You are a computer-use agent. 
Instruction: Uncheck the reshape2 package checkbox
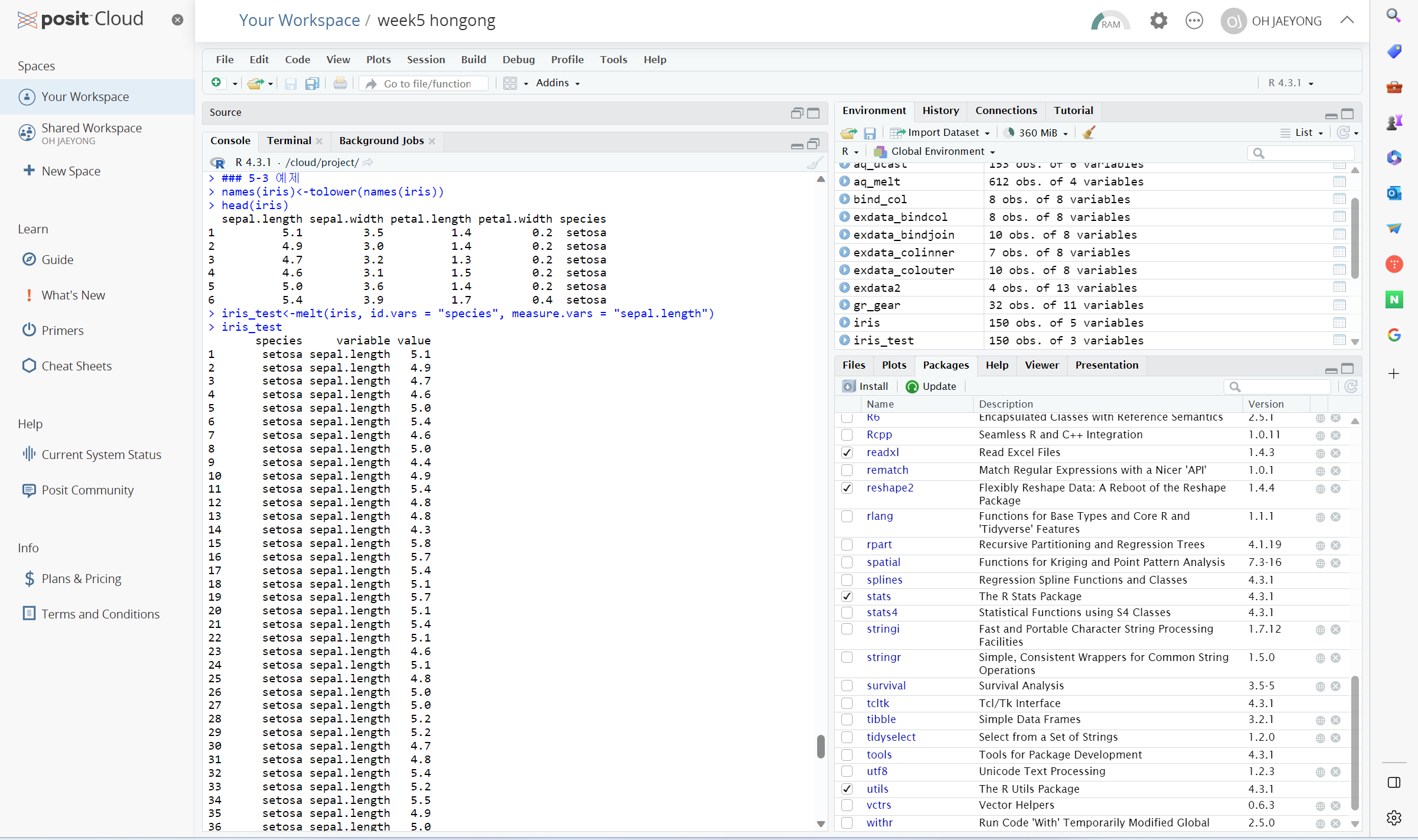pyautogui.click(x=847, y=489)
